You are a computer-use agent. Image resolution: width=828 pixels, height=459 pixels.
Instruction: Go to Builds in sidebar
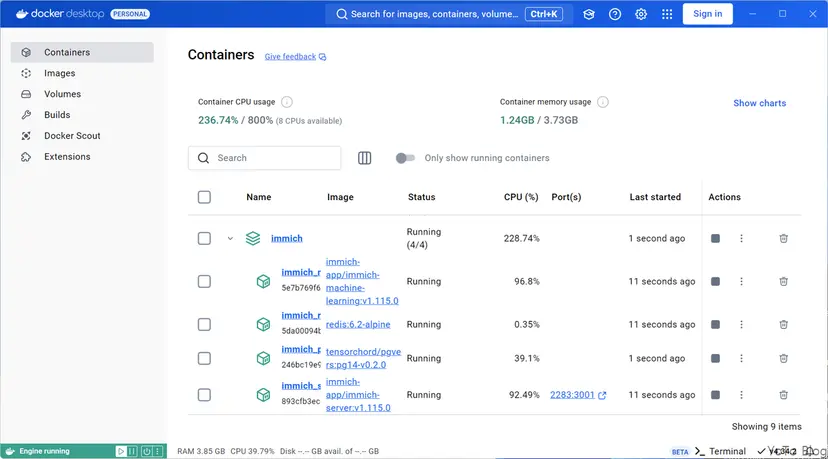pos(82,115)
